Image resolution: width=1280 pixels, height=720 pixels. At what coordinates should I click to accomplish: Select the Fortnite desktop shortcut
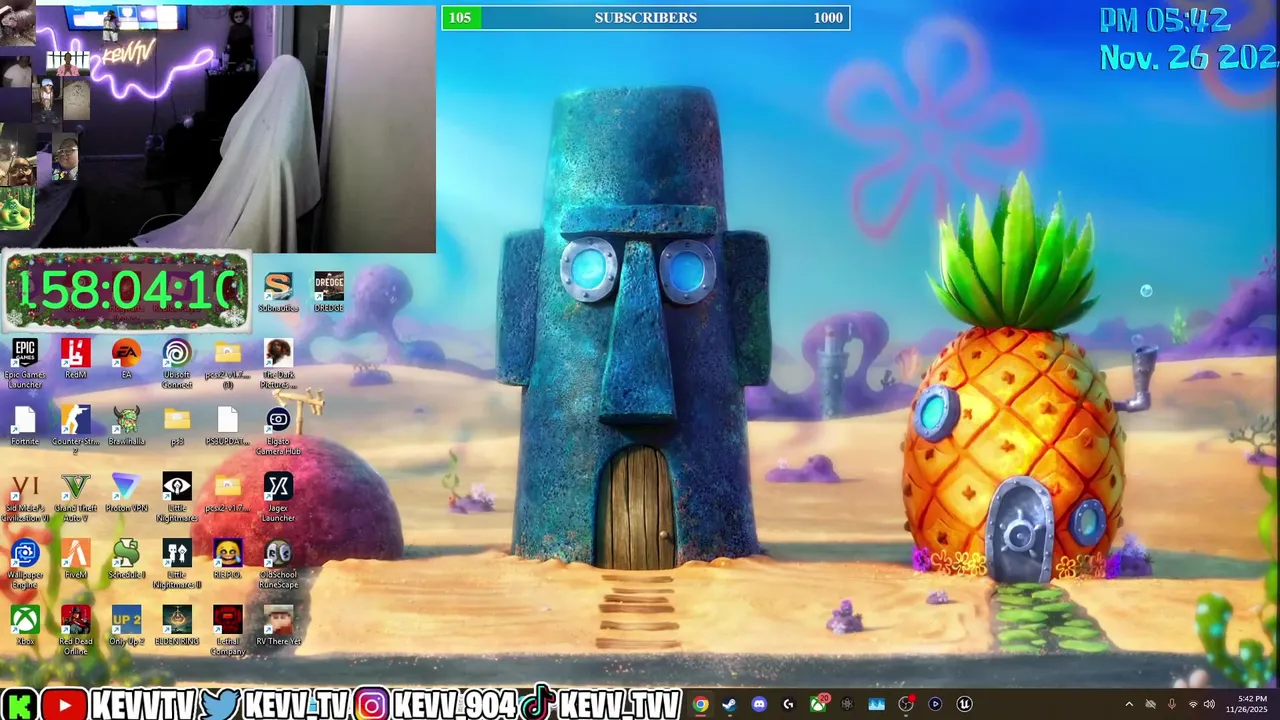coord(25,426)
